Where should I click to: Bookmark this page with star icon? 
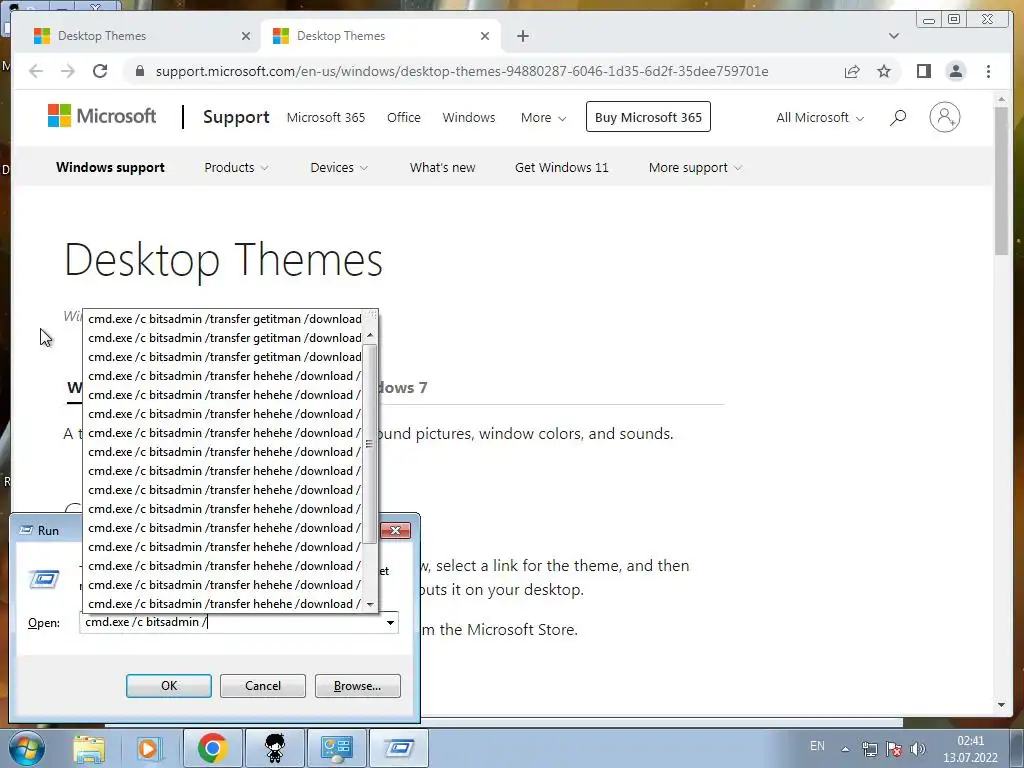(884, 71)
